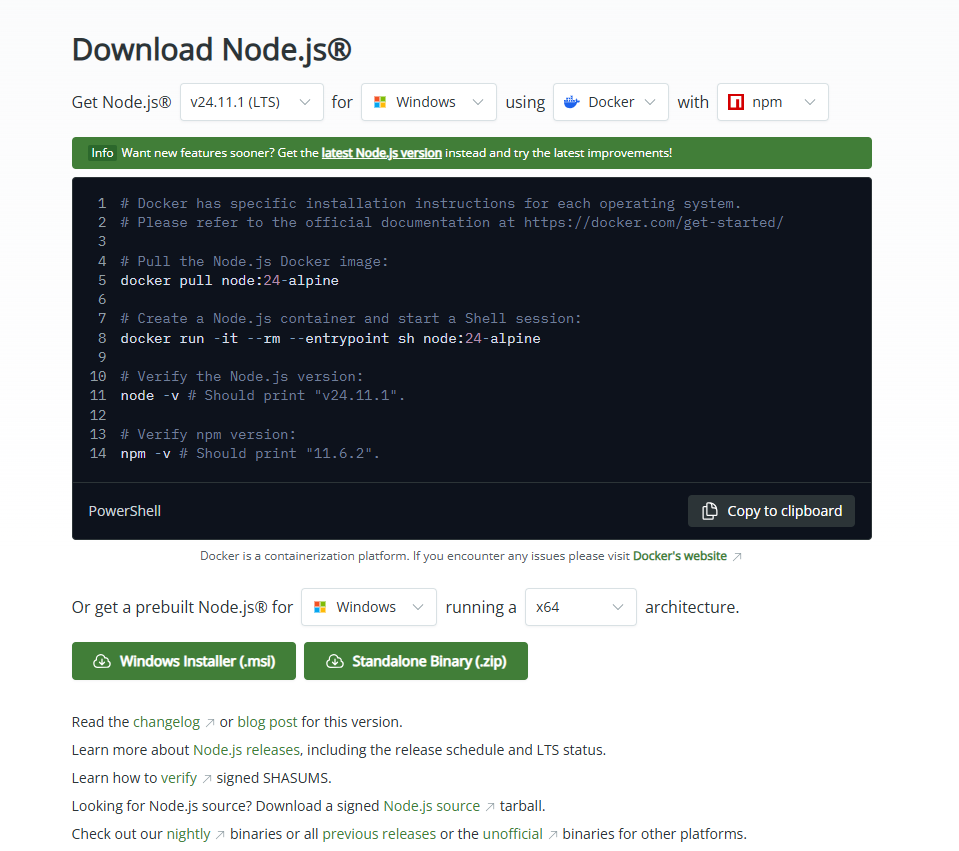Click the Windows Installer (.msi) button
Image resolution: width=959 pixels, height=851 pixels.
pos(183,661)
